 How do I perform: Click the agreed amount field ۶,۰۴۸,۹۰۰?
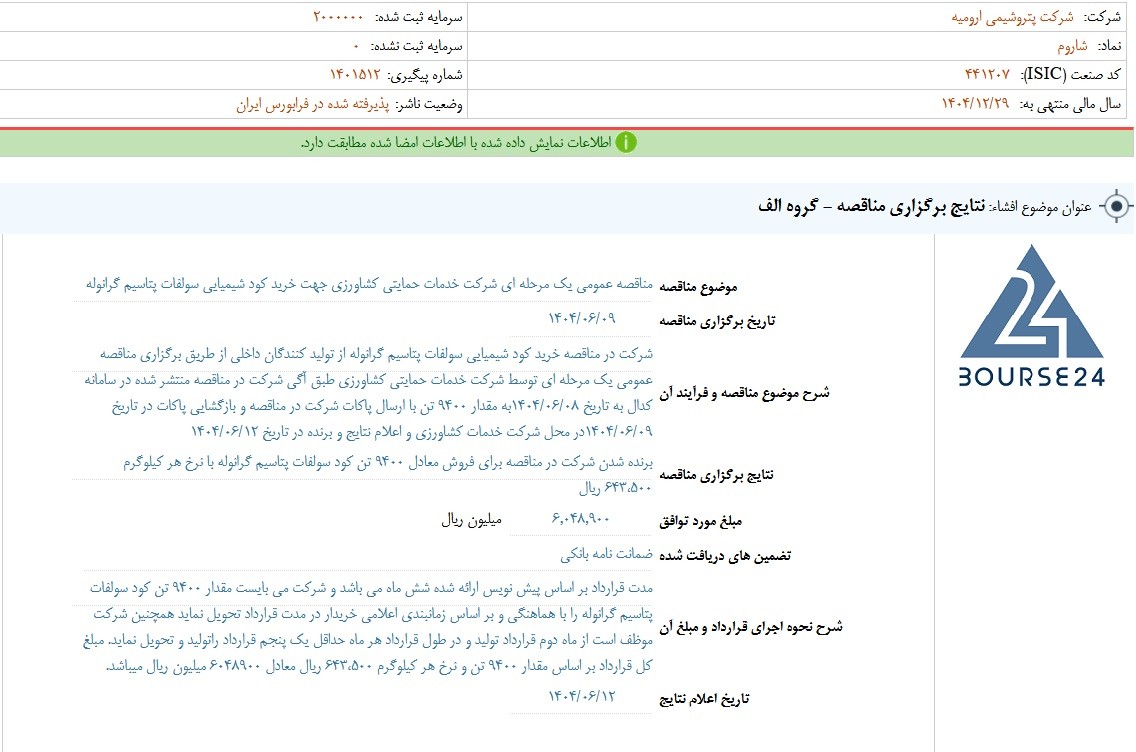[581, 519]
